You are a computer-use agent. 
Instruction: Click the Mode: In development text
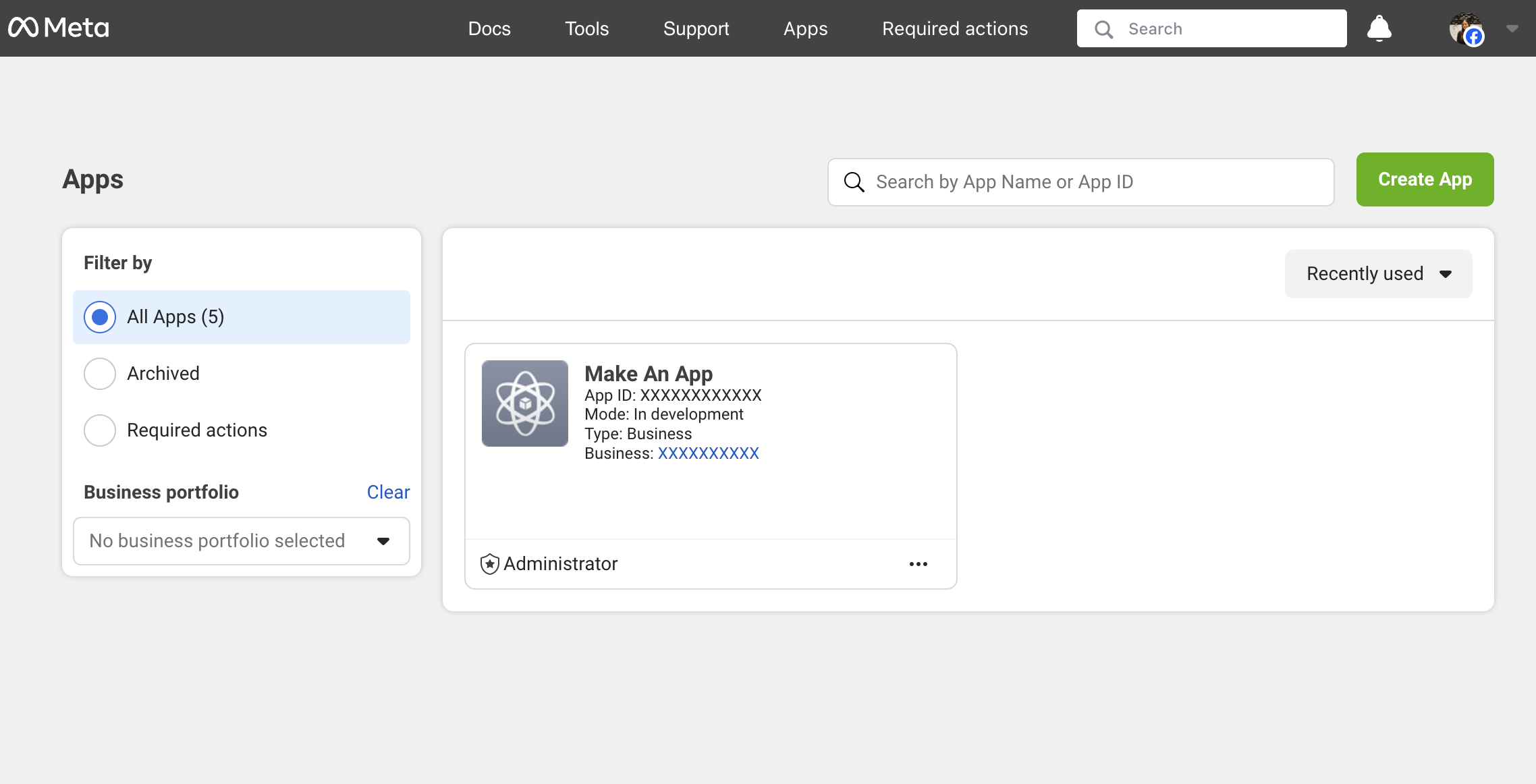click(x=664, y=414)
